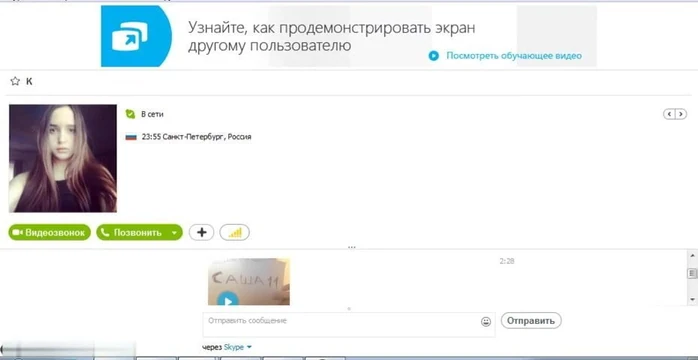This screenshot has width=698, height=360.
Task: Send message with Отправить button
Action: click(x=531, y=321)
